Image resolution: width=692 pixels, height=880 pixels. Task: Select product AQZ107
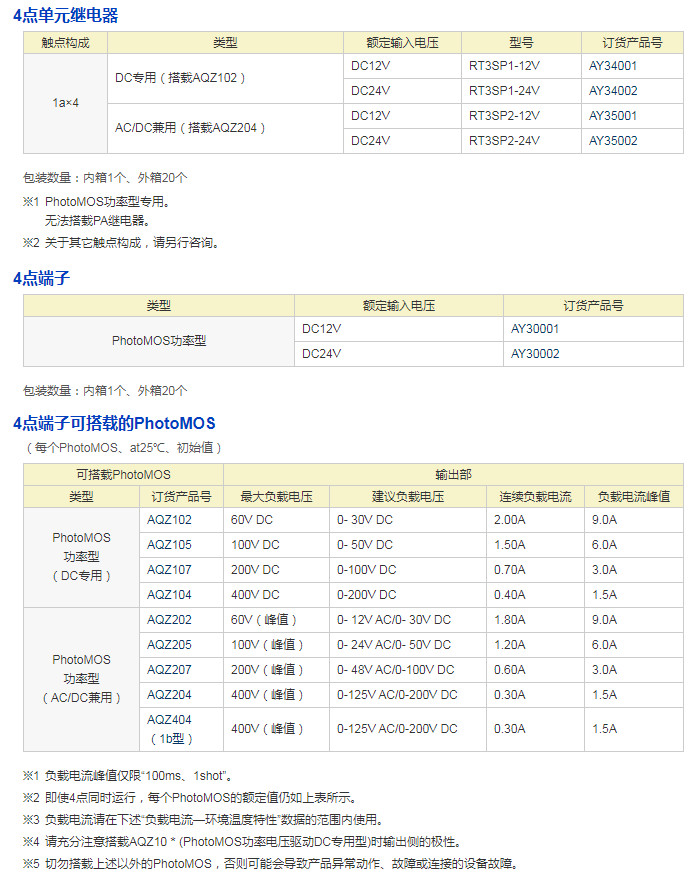click(x=169, y=570)
